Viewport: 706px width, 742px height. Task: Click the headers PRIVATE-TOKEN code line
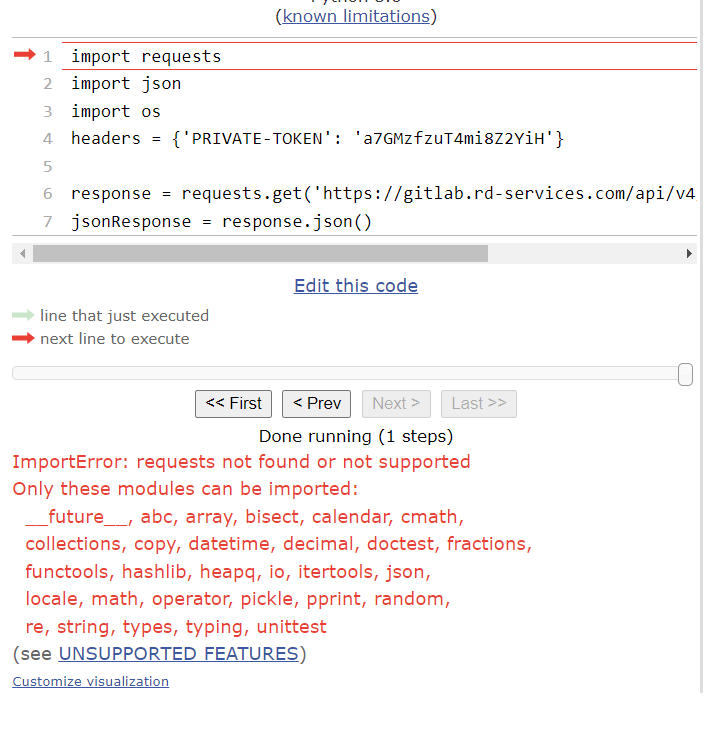pyautogui.click(x=317, y=139)
